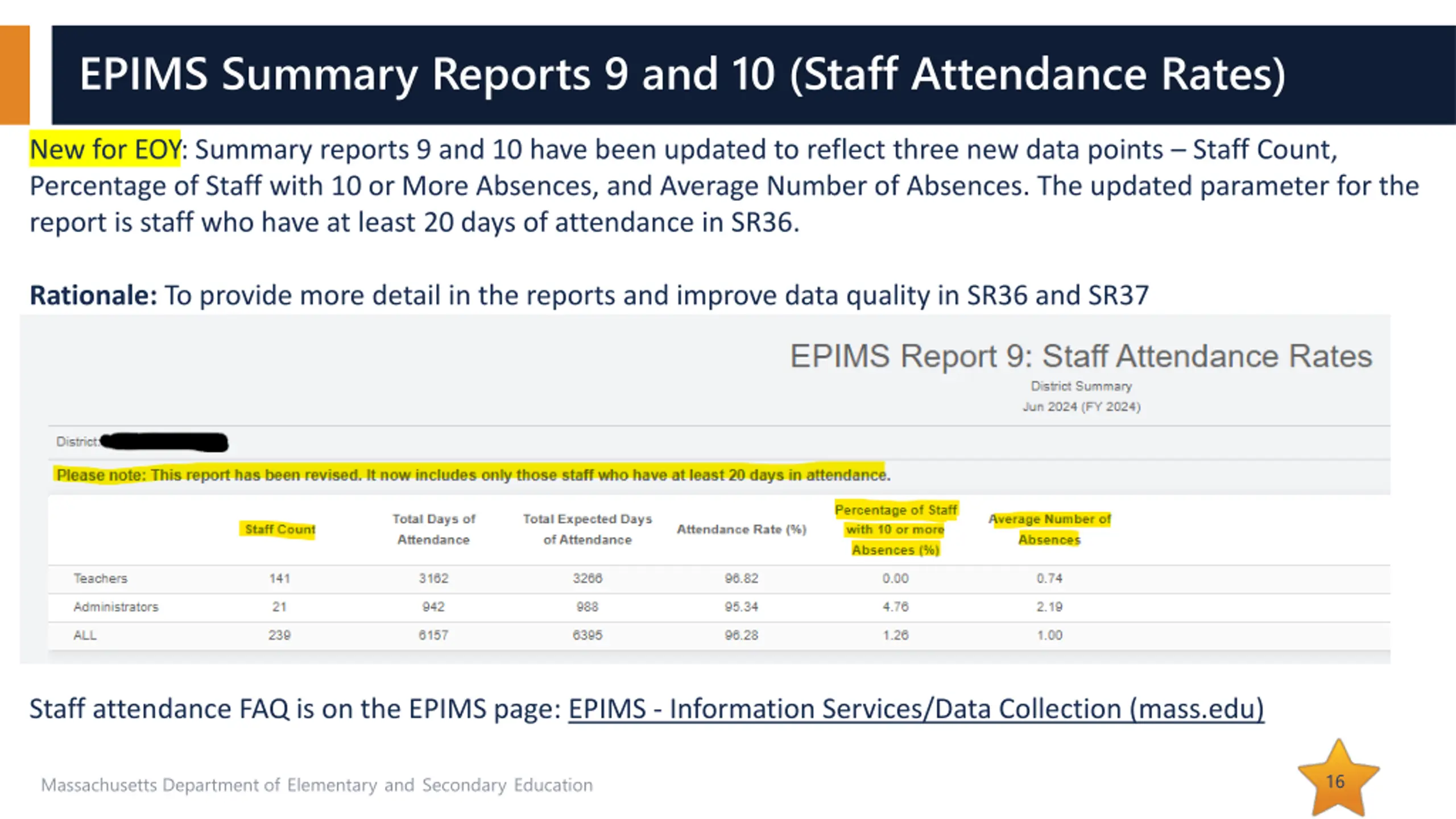
Task: Click ALL attendance rate 96.28
Action: [x=742, y=635]
